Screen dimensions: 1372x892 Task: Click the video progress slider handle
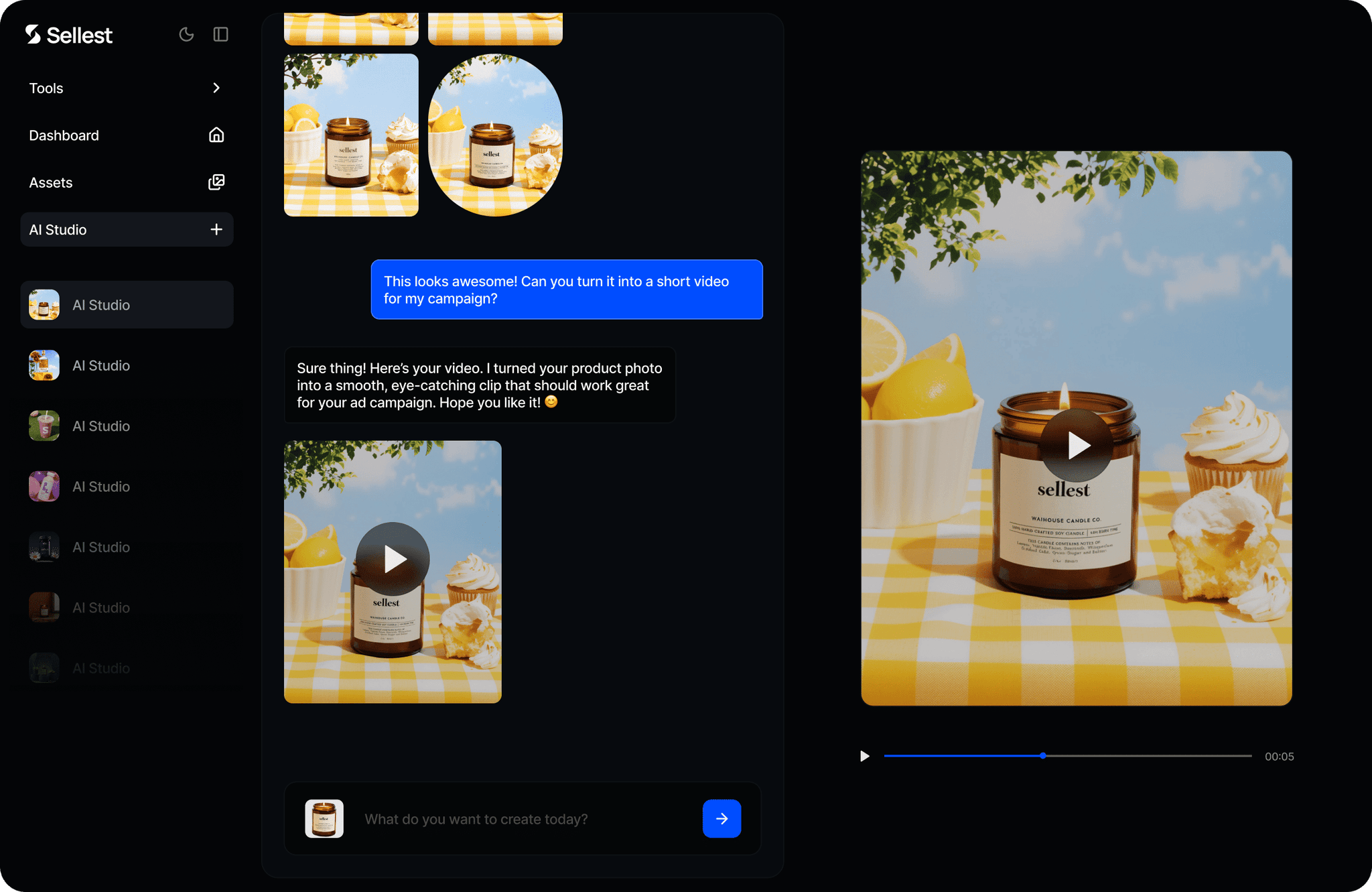(x=1043, y=755)
